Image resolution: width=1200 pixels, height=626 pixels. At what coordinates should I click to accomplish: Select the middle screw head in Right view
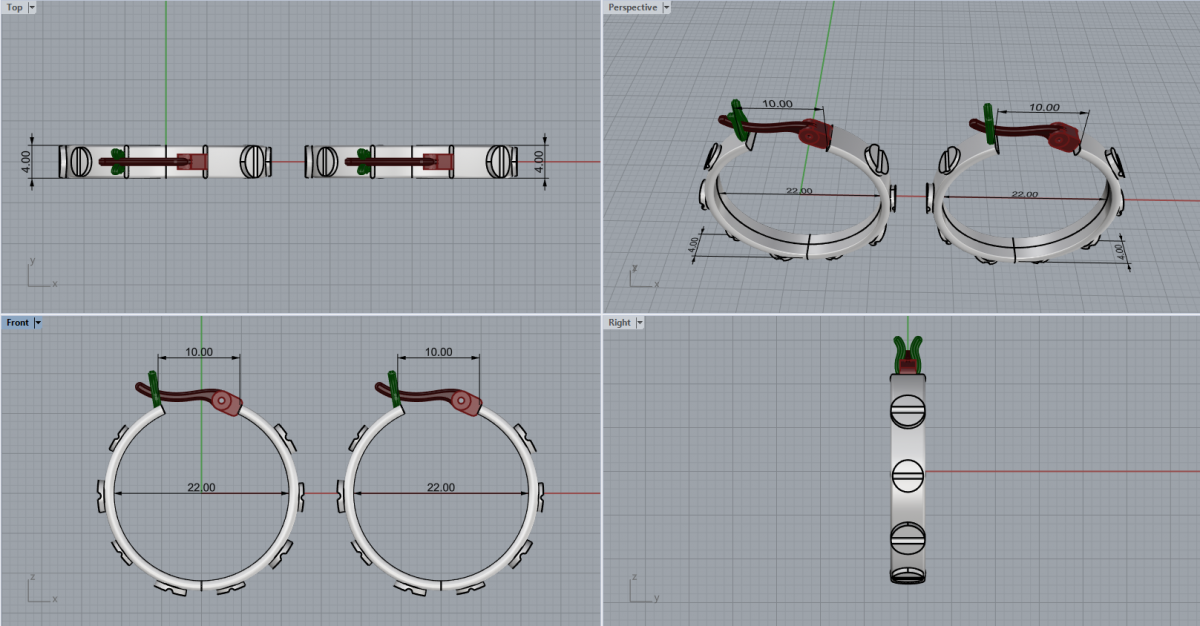[x=906, y=473]
